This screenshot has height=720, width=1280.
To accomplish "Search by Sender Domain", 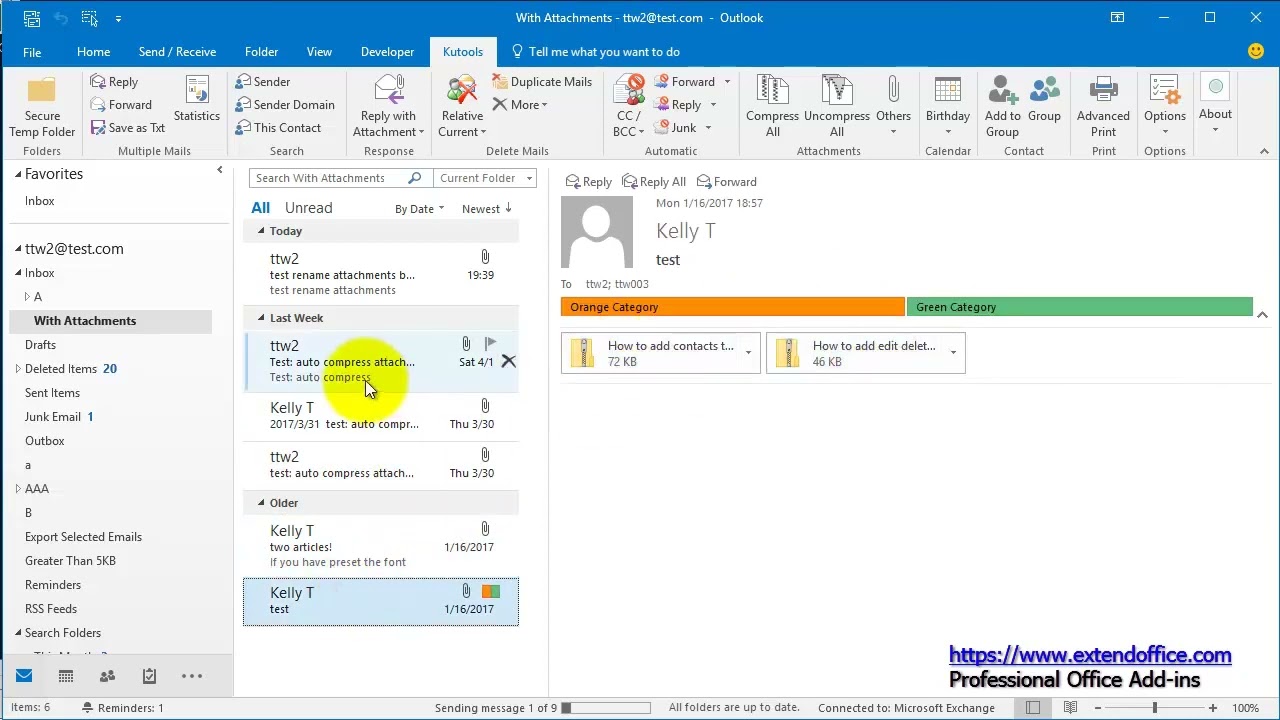I will tap(285, 105).
